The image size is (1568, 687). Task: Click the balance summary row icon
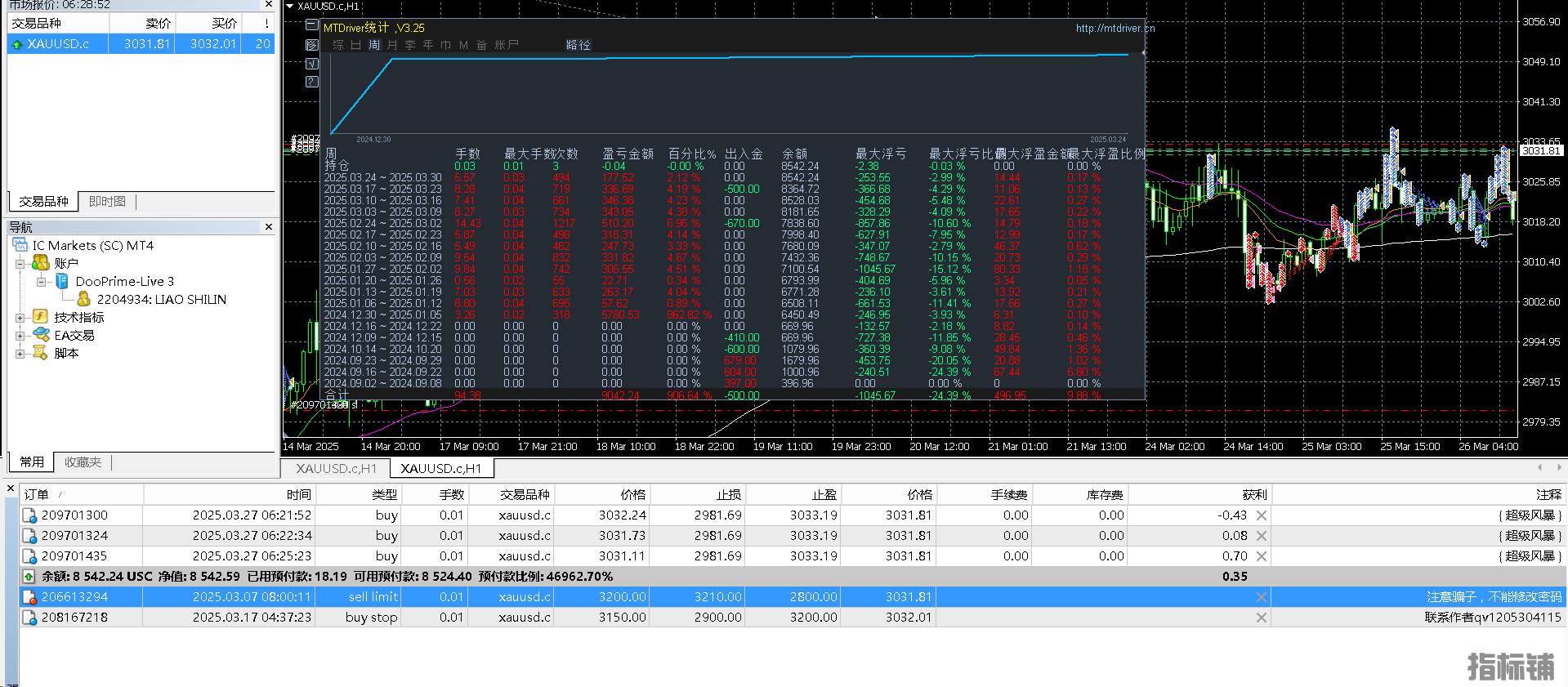coord(29,577)
